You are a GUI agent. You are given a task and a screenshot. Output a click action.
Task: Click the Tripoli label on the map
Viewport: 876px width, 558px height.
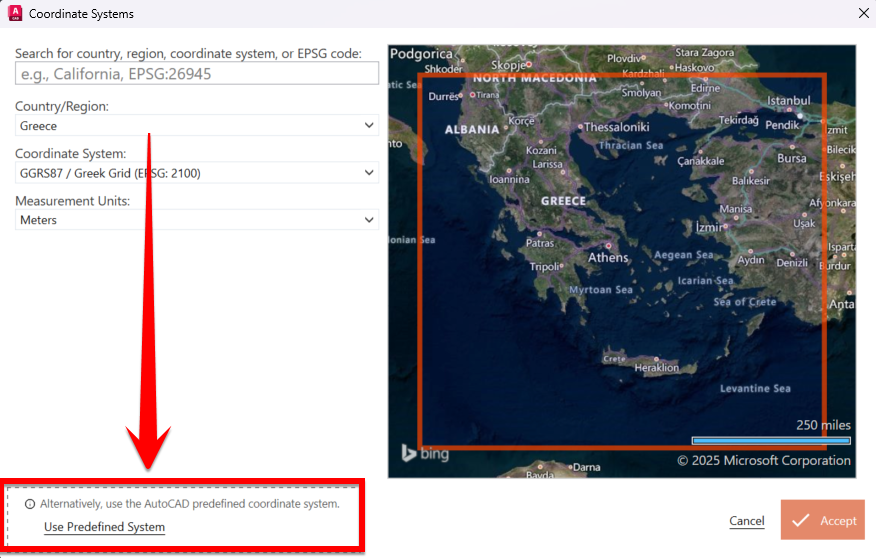544,266
